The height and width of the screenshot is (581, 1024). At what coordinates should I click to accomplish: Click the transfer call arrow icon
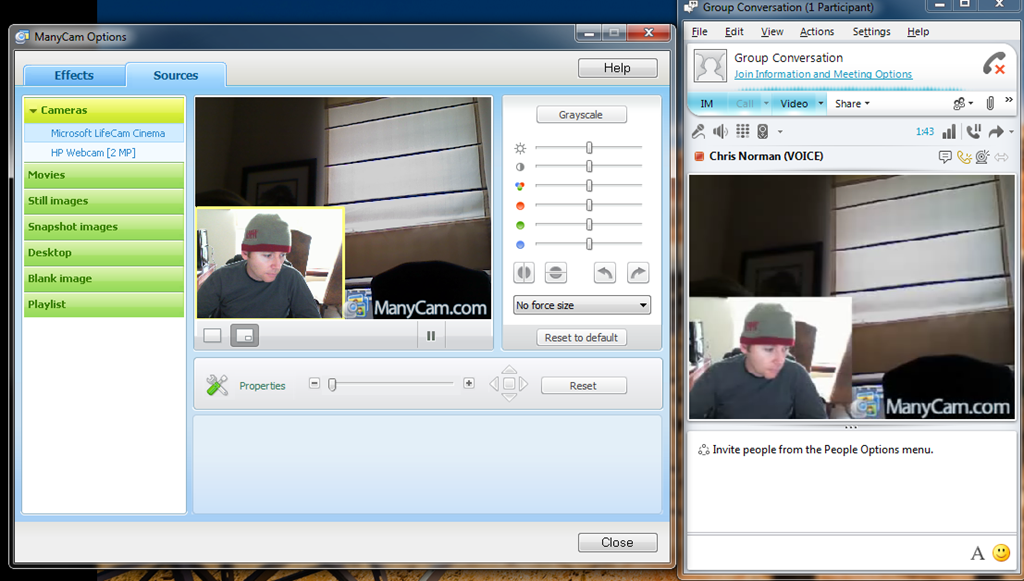996,132
